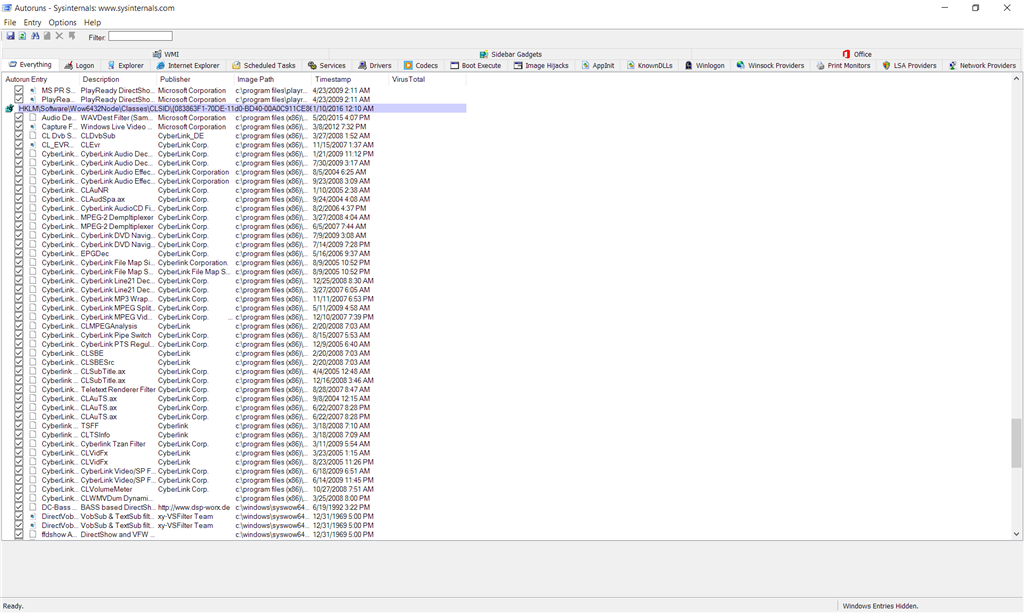Image resolution: width=1024 pixels, height=613 pixels.
Task: Switch to the Explorer tab
Action: (125, 65)
